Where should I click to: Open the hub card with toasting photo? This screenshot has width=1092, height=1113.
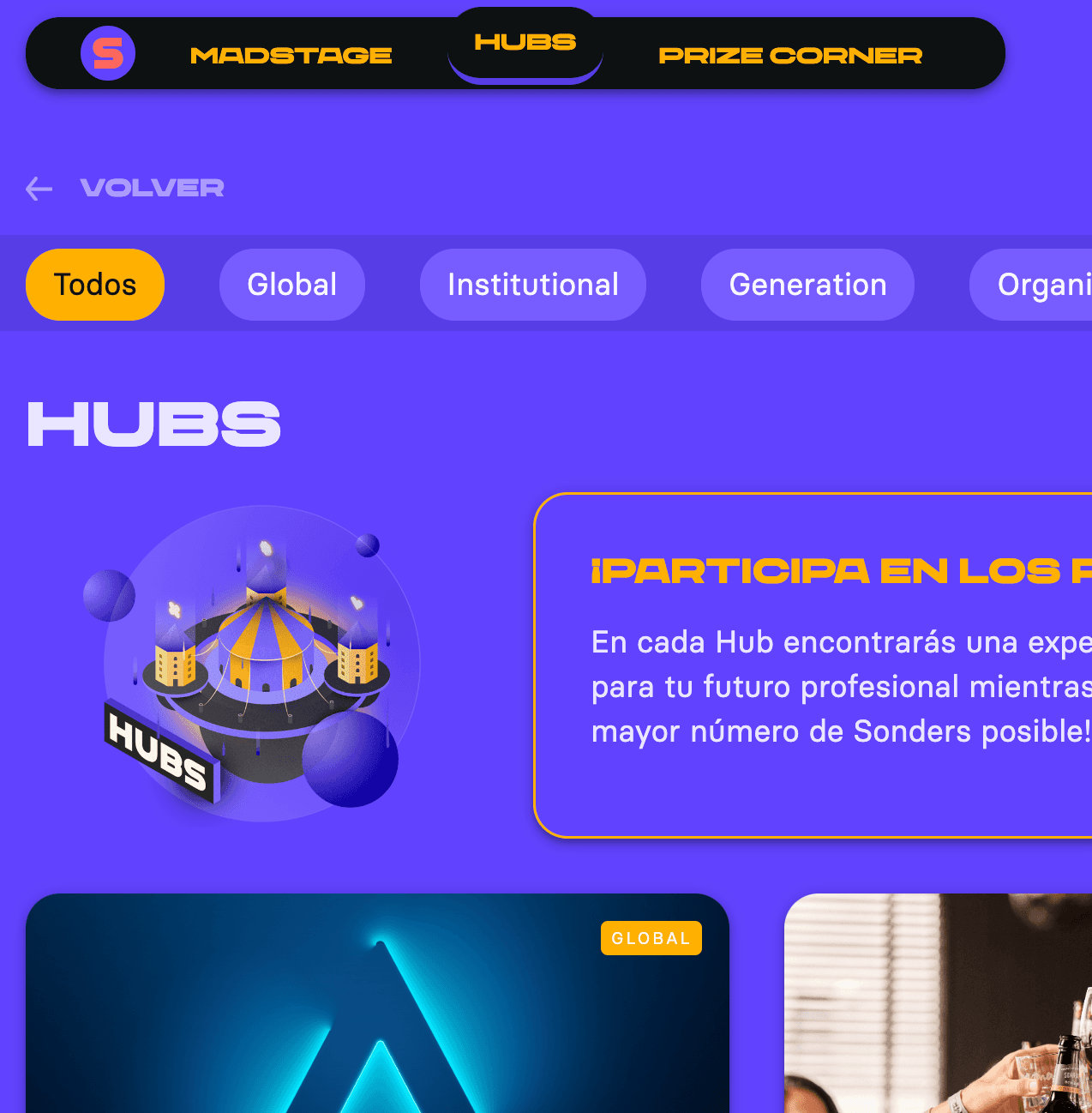[x=939, y=1003]
